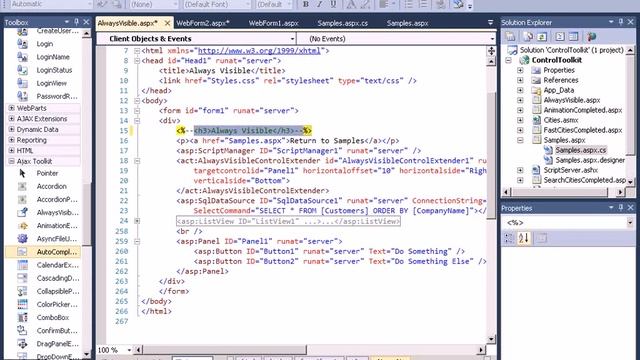Image resolution: width=640 pixels, height=360 pixels.
Task: Click ASP.NET Configuration icon in Solution Explorer
Action: tap(591, 36)
